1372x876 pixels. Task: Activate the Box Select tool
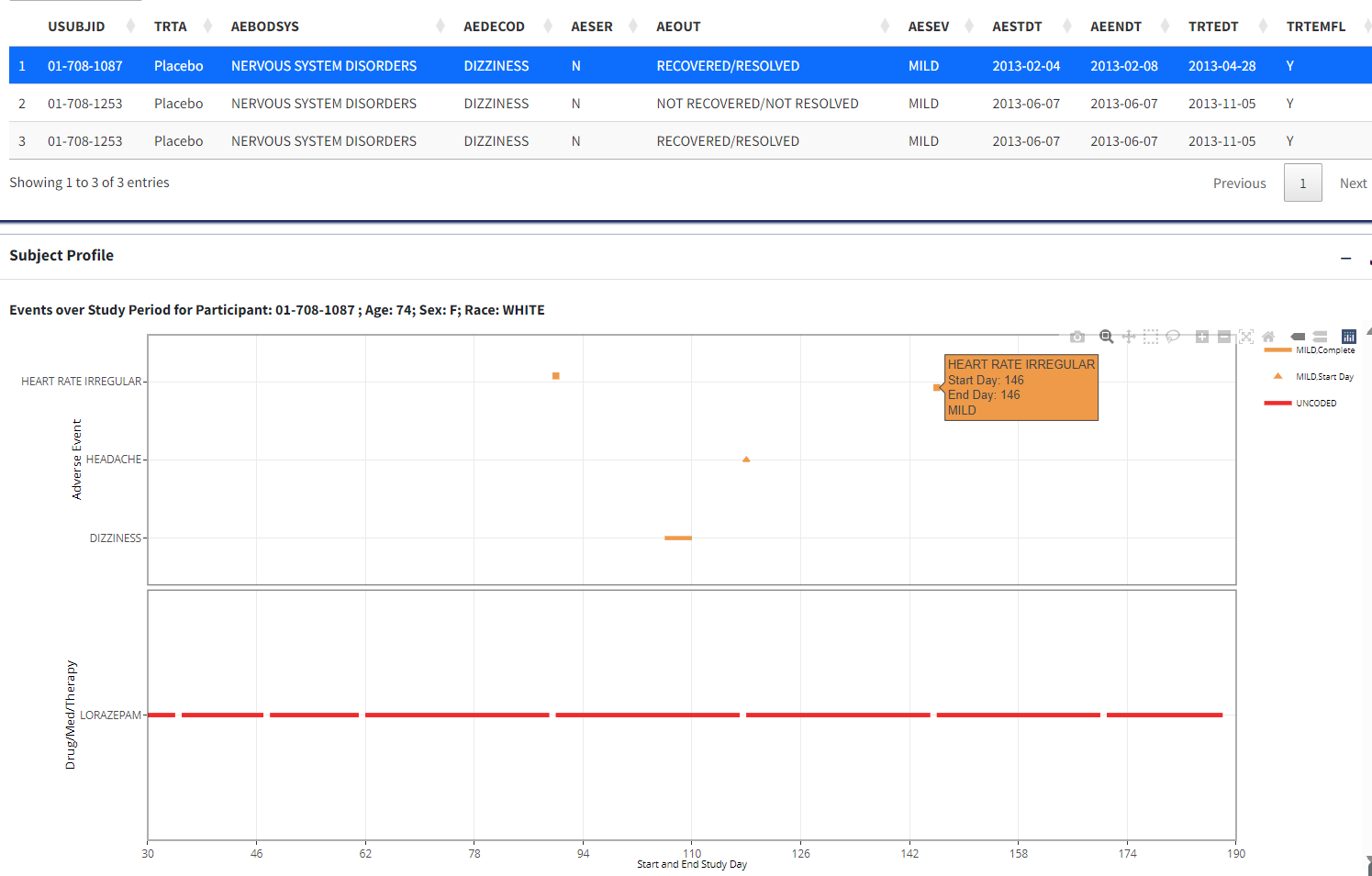(1151, 337)
